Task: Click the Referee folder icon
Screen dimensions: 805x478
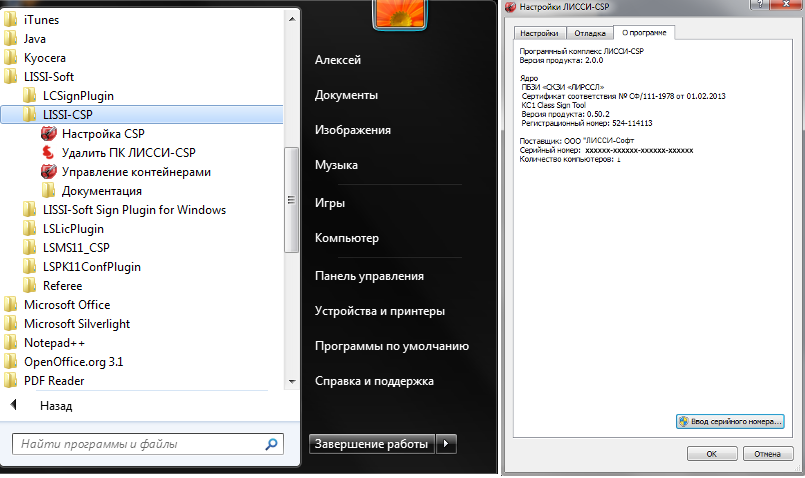Action: [29, 286]
